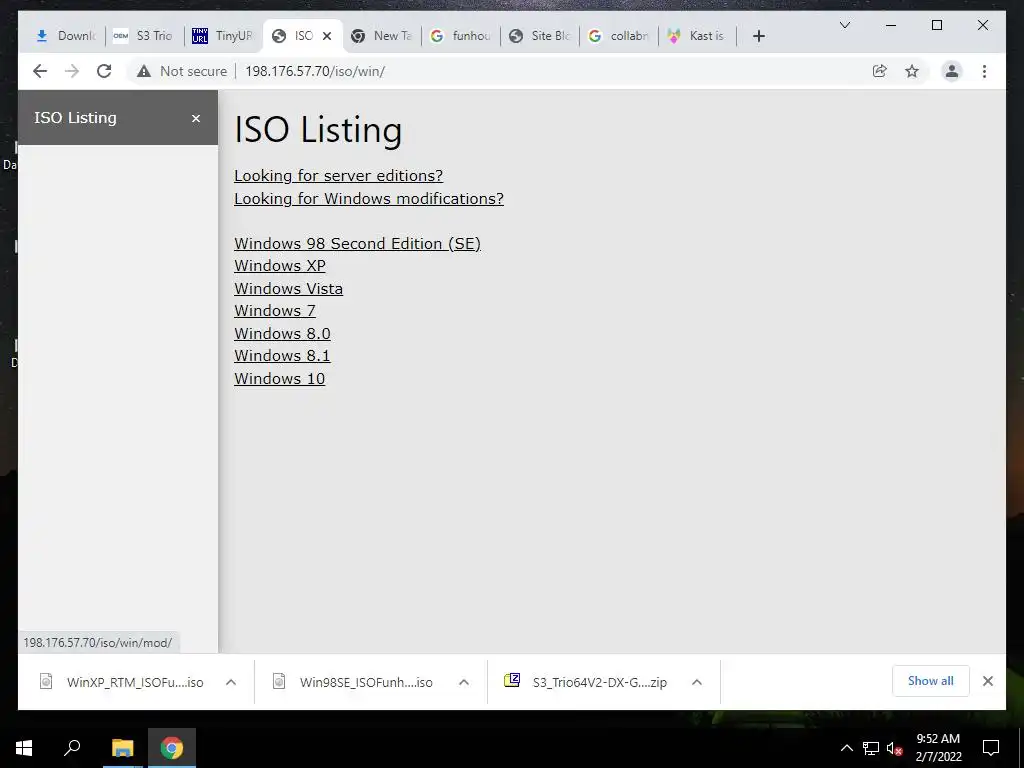Open the network status tray icon
The height and width of the screenshot is (768, 1024).
[871, 748]
